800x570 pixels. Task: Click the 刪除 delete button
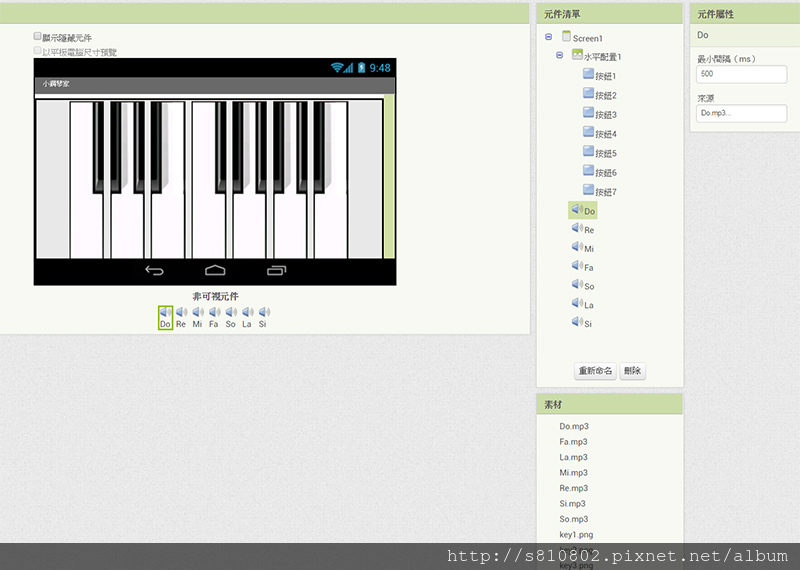633,371
